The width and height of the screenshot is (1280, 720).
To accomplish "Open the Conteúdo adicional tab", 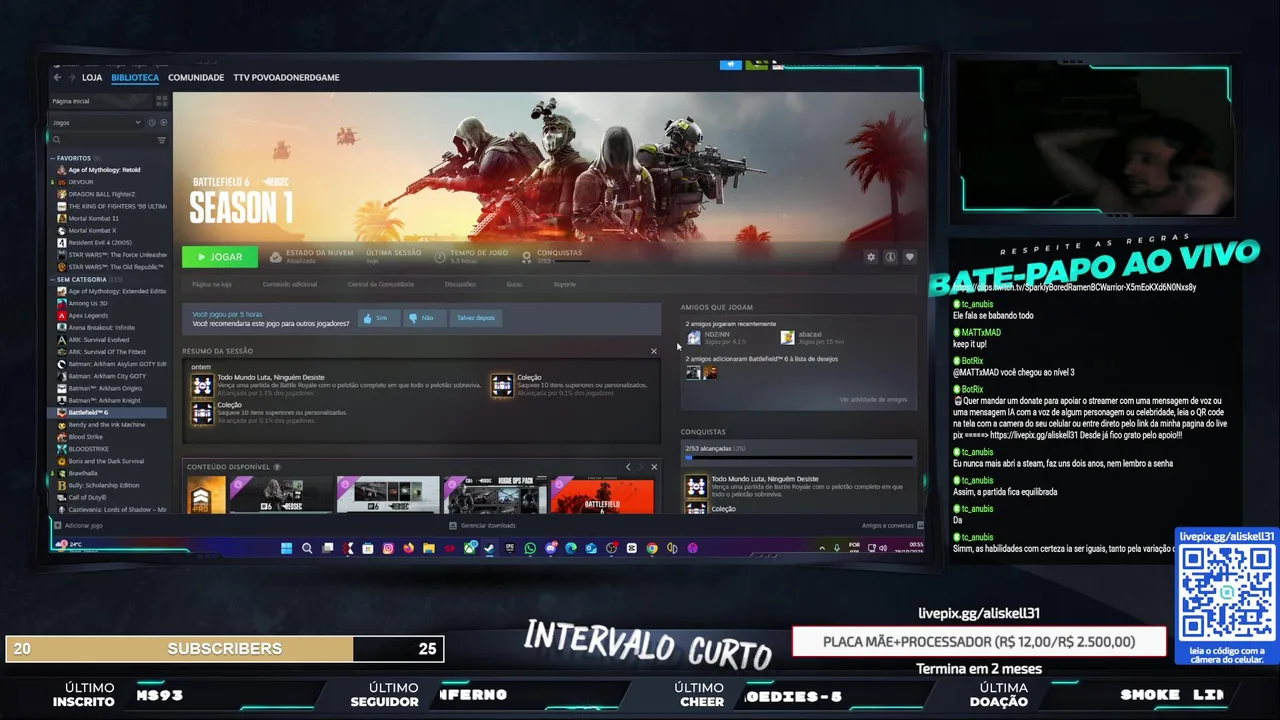I will click(x=290, y=284).
